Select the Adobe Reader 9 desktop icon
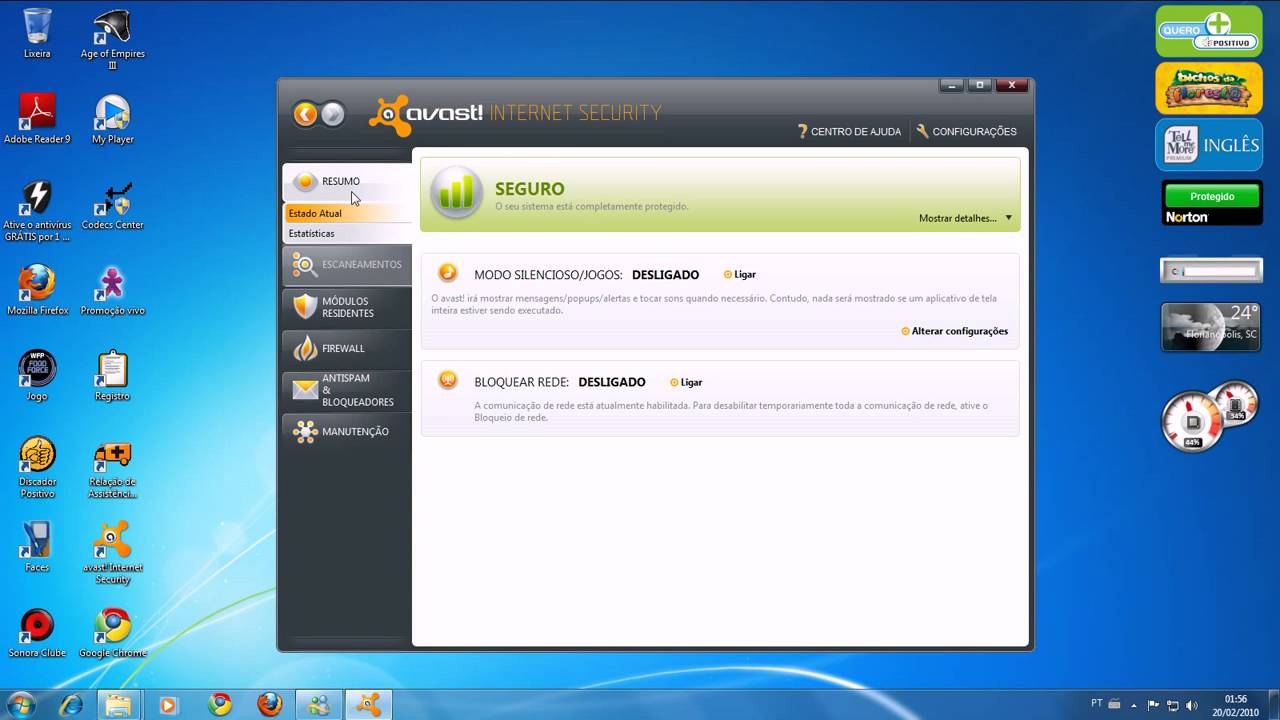 pos(37,118)
